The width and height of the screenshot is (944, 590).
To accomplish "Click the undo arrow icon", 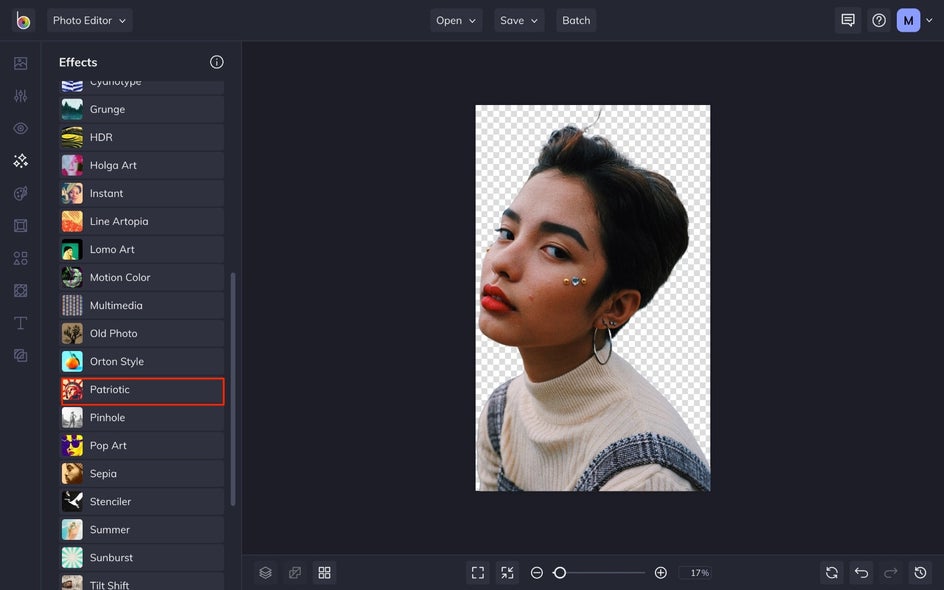I will click(x=862, y=573).
